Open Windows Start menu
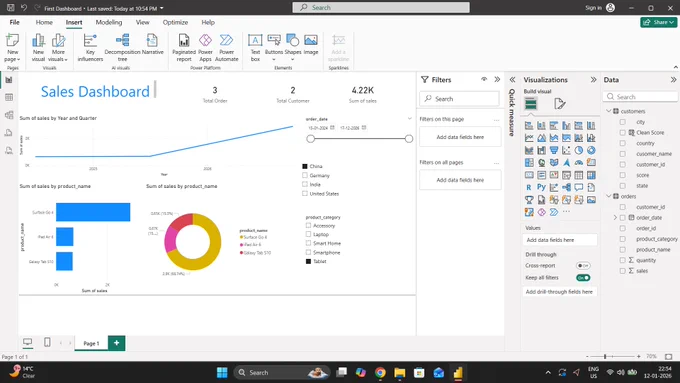Viewport: 680px width, 383px height. (x=222, y=373)
